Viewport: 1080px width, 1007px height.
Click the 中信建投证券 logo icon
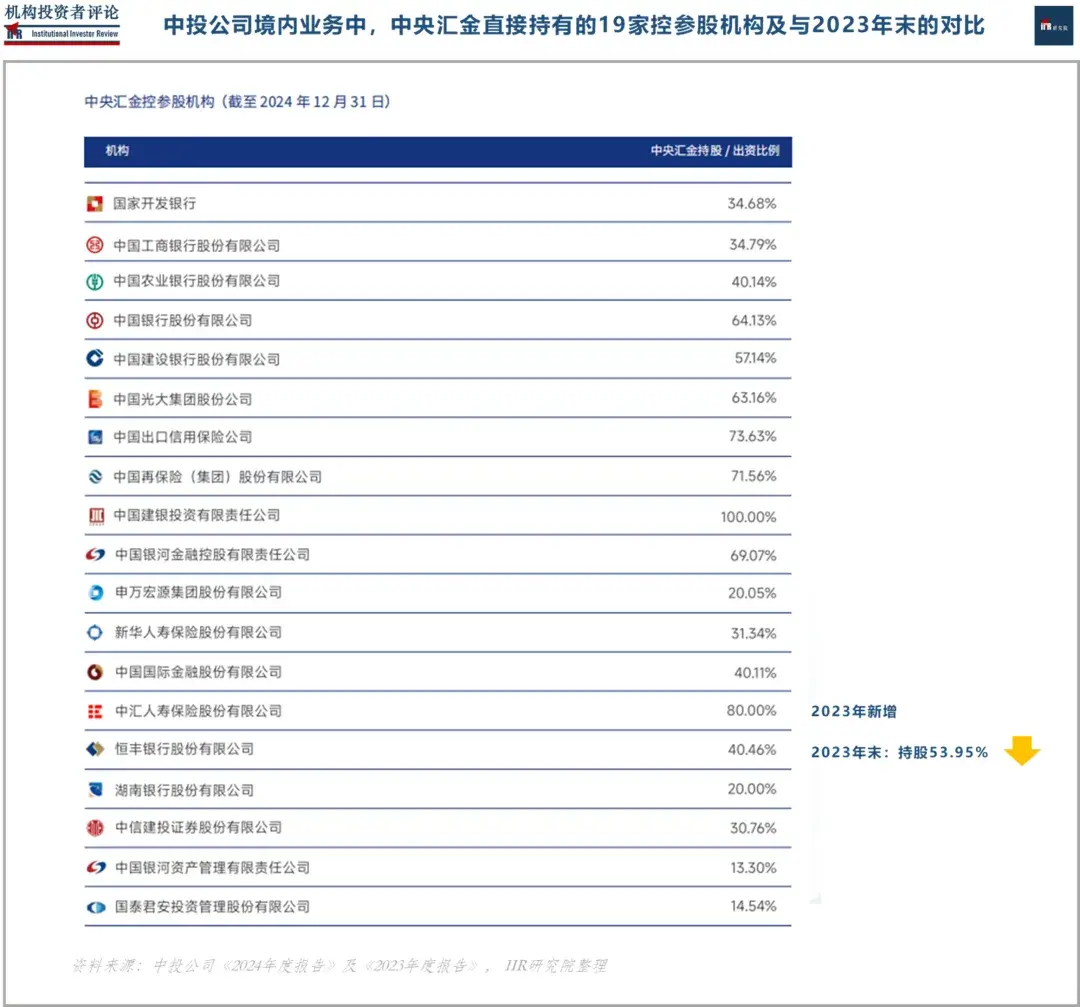95,828
